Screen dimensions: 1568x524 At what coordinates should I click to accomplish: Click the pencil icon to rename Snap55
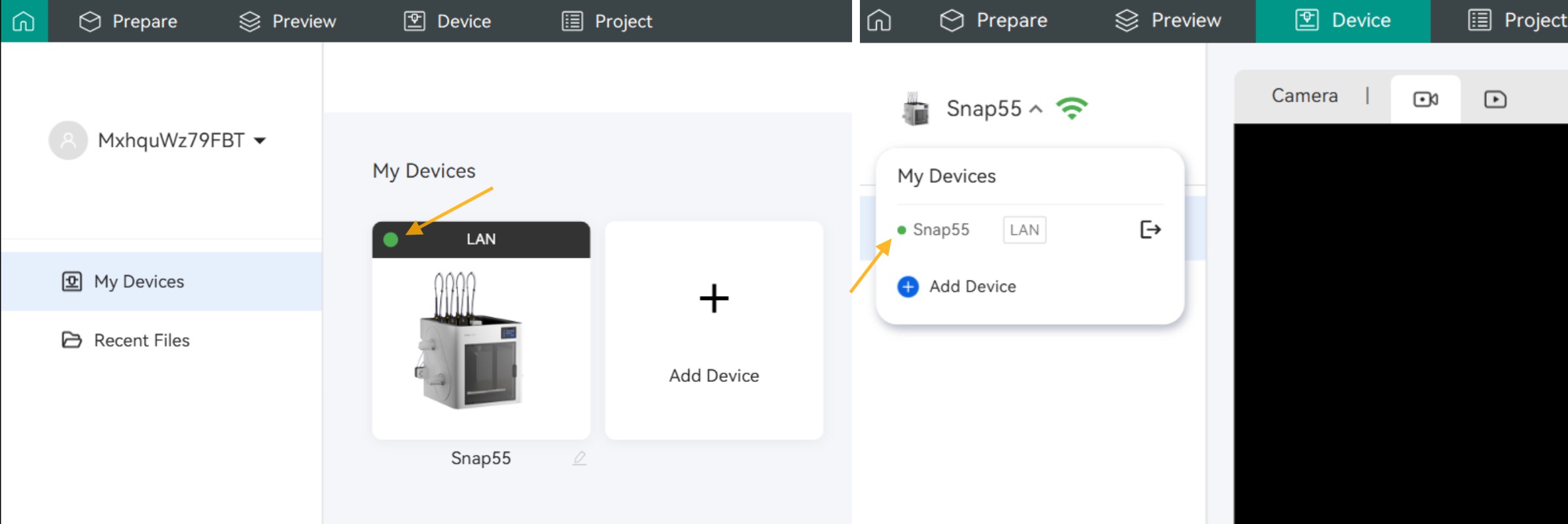579,458
